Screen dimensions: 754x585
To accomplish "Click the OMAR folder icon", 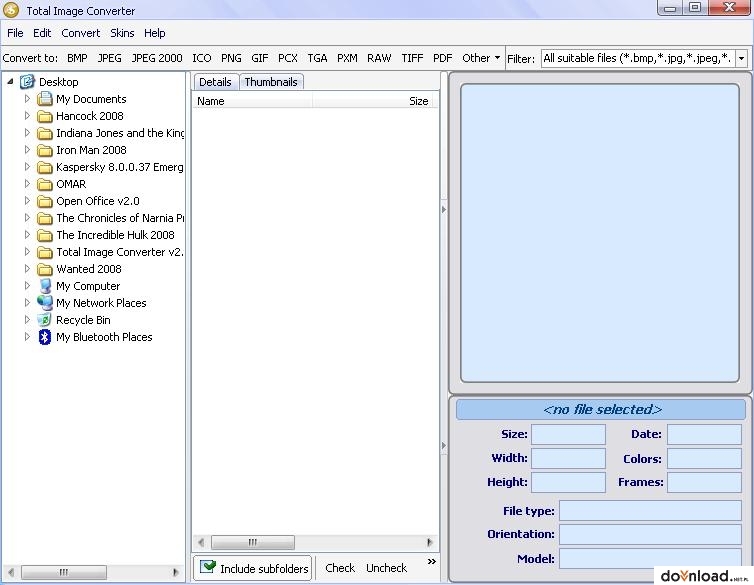I will point(45,184).
